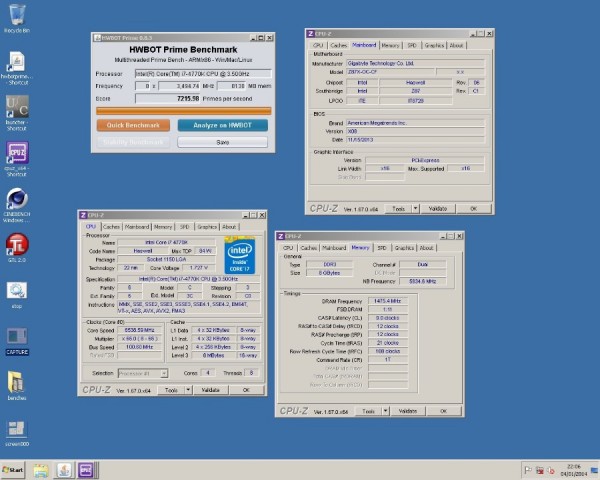Image resolution: width=600 pixels, height=480 pixels.
Task: Open the cpuz_x64 shortcut desktop icon
Action: (16, 159)
